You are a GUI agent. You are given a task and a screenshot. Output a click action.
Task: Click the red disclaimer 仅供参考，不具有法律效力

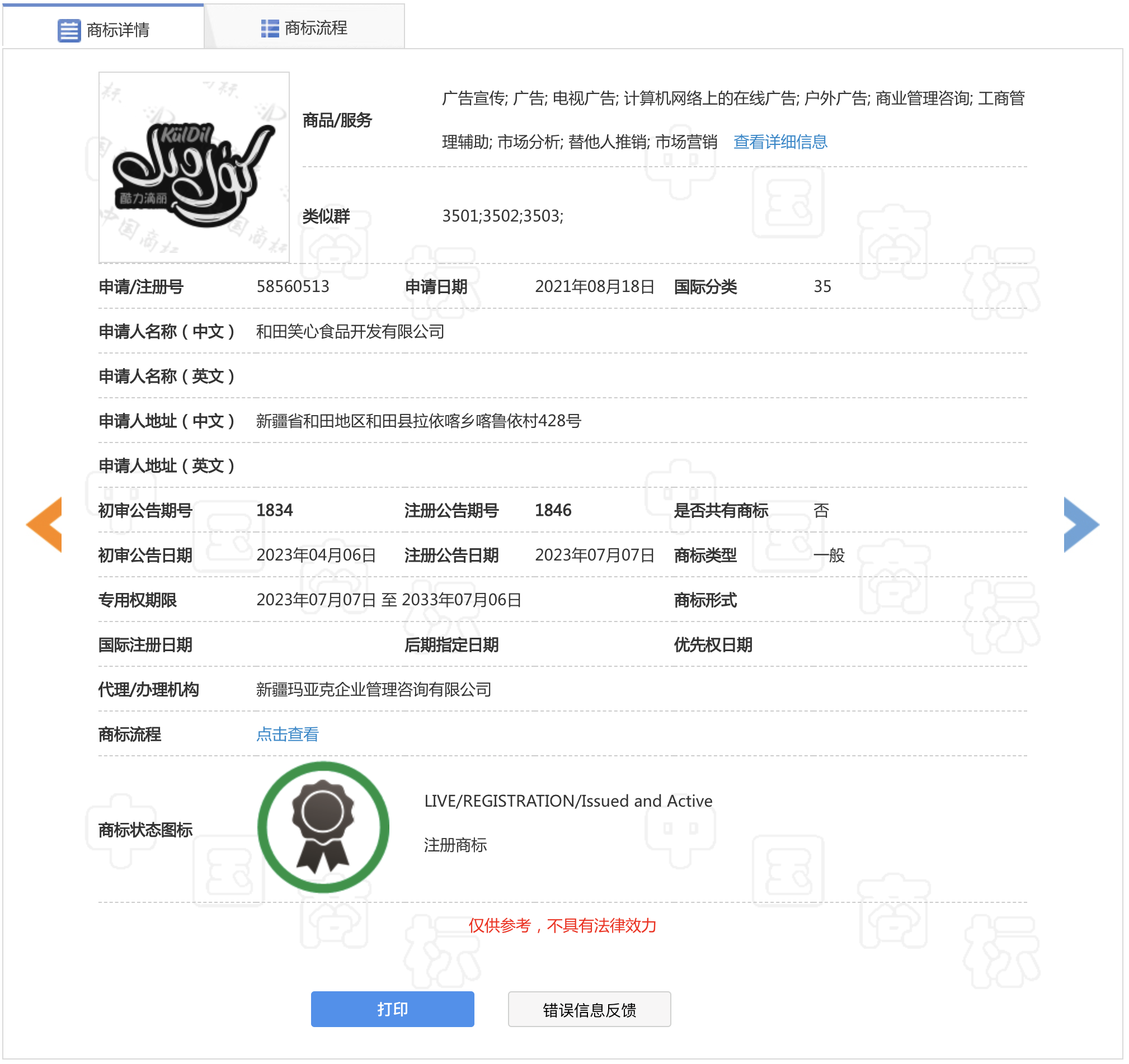563,926
